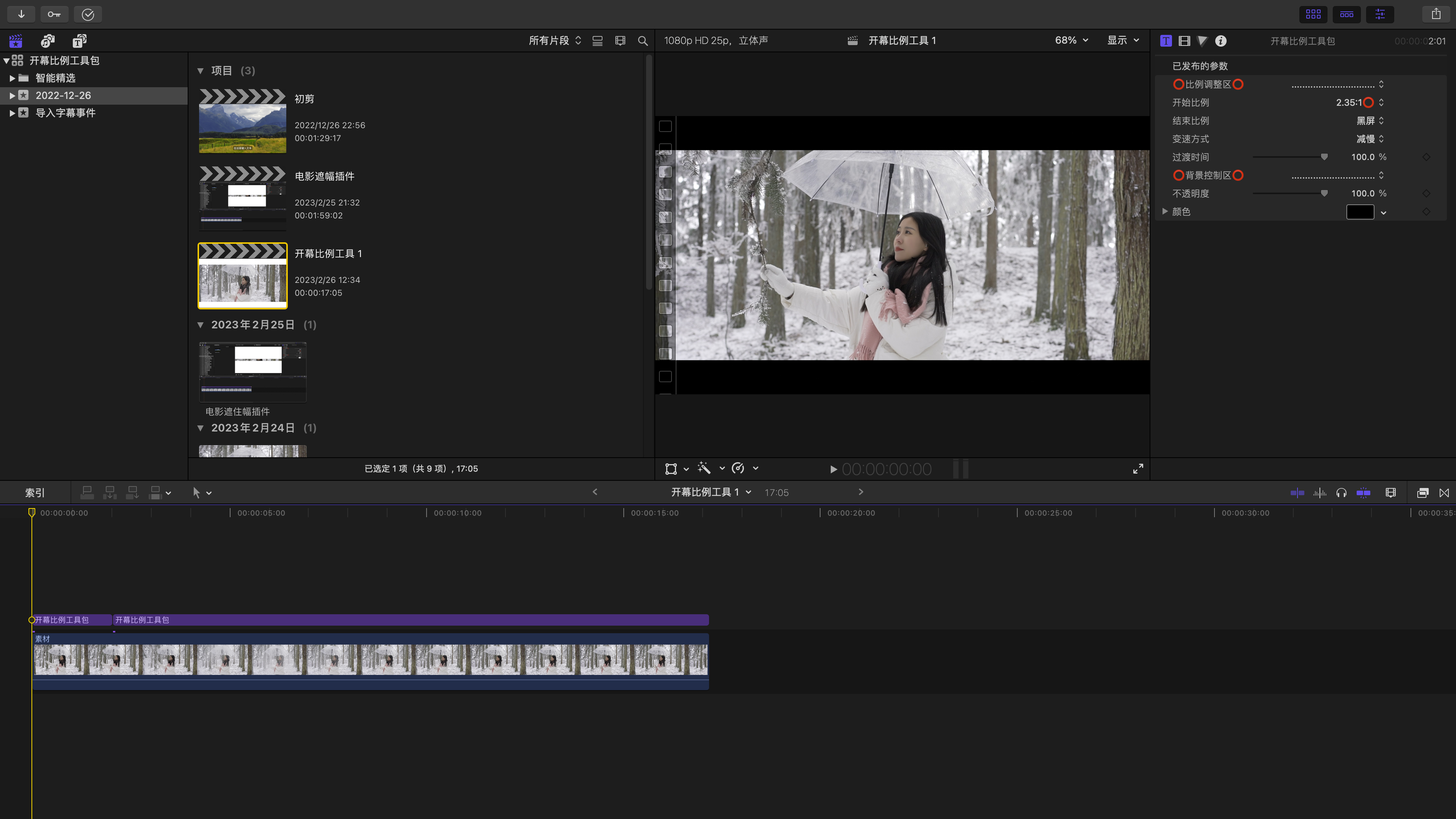Toggle the browser panel visibility
This screenshot has height=819, width=1456.
[x=1313, y=14]
